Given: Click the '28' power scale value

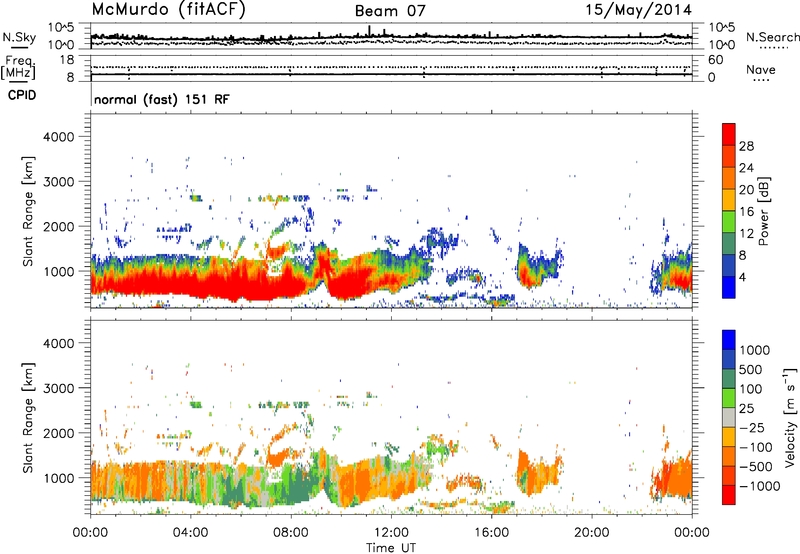Looking at the screenshot, I should pyautogui.click(x=746, y=146).
